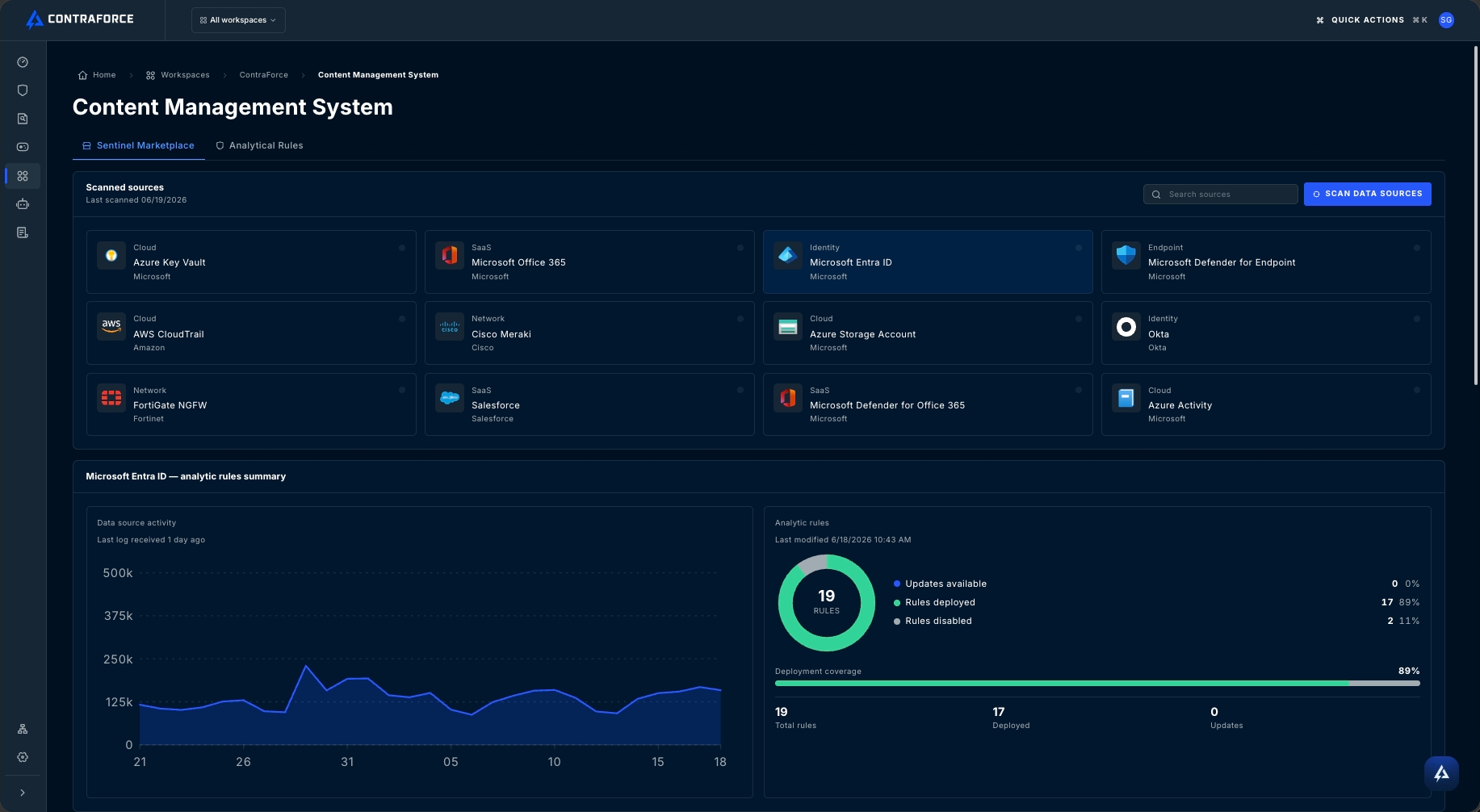Click 'Last scanned 06/19/2026' text

(136, 200)
